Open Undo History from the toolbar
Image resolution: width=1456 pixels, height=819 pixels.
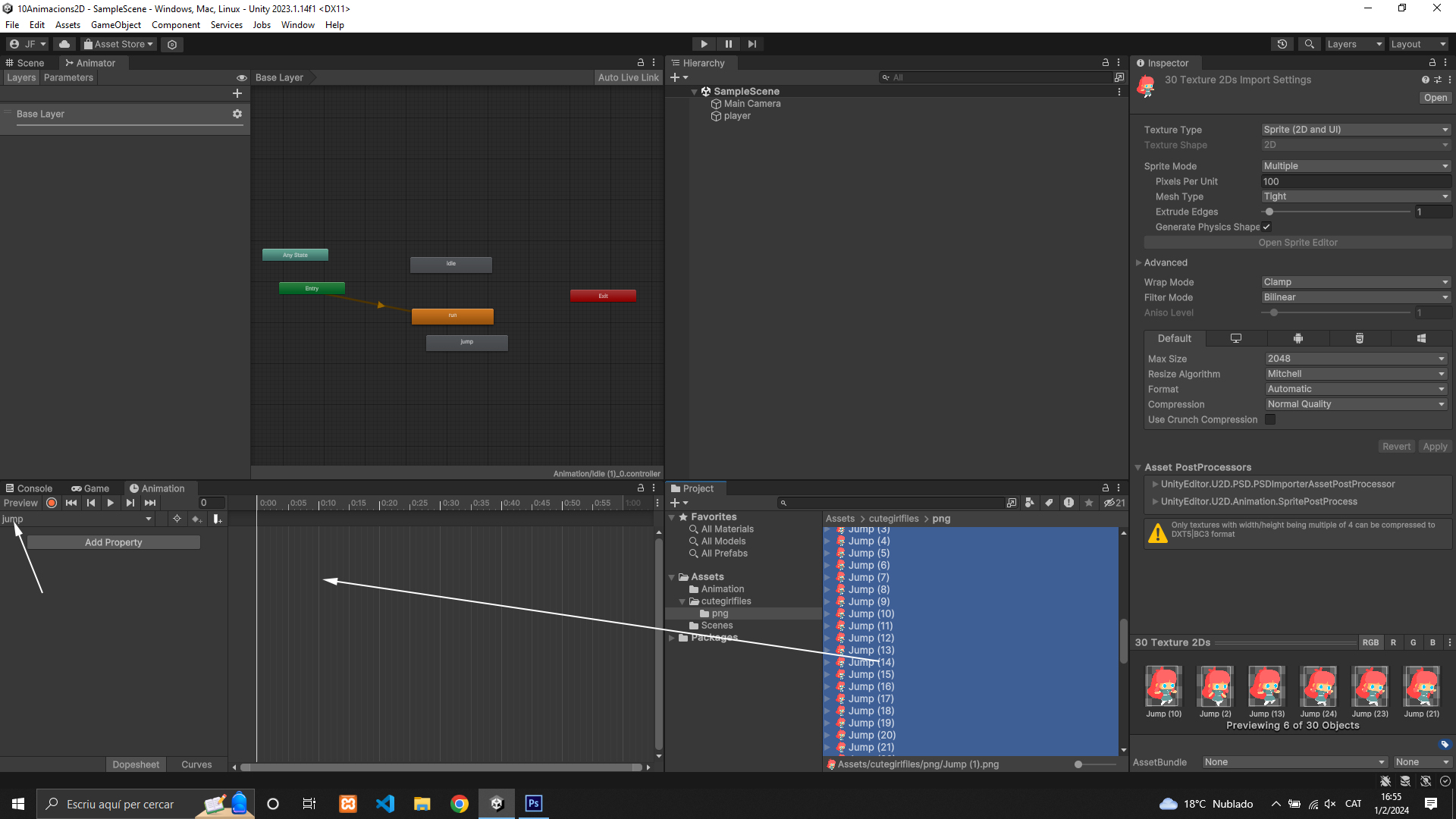[1282, 44]
